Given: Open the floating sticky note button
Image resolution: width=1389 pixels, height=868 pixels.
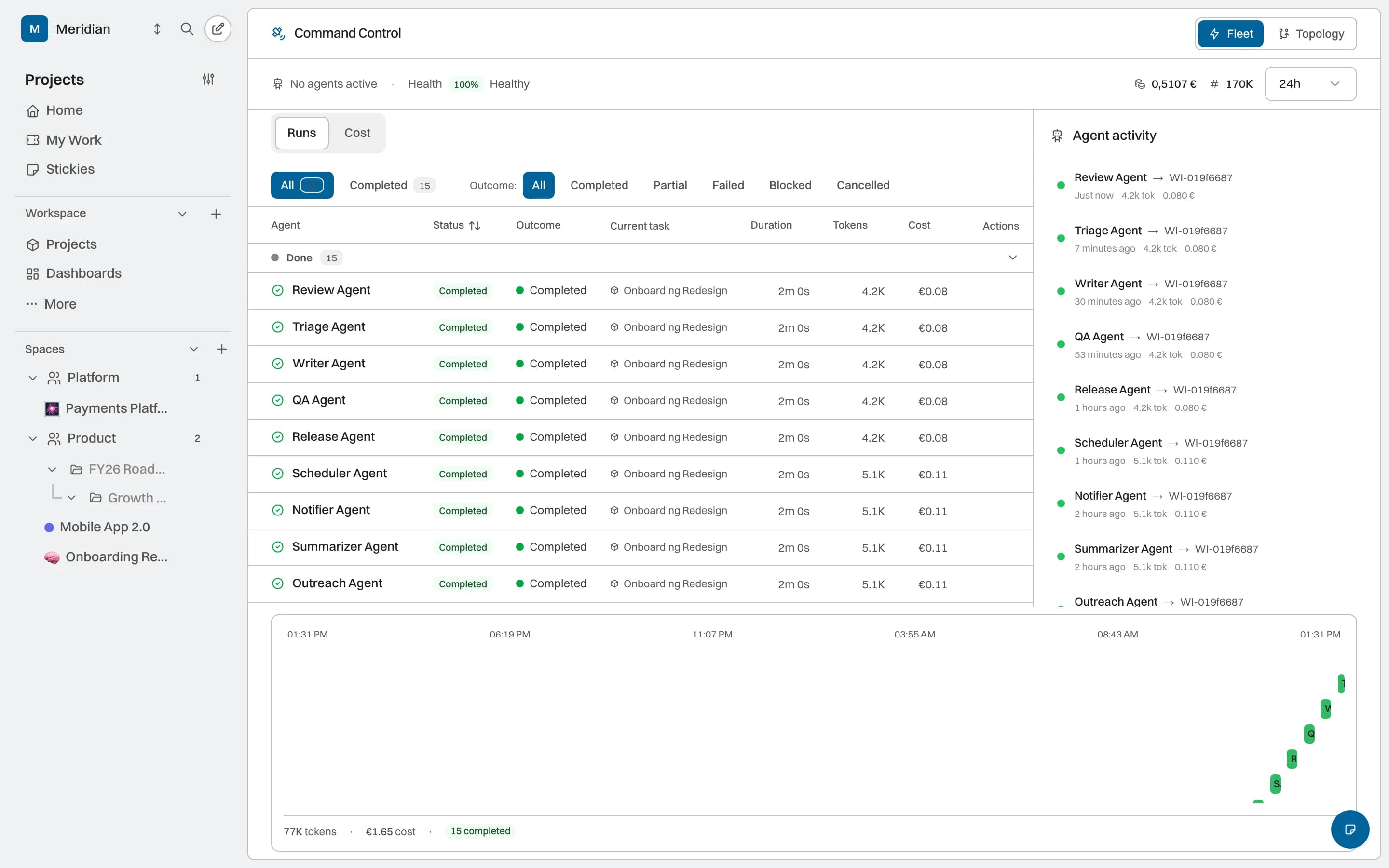Looking at the screenshot, I should pos(1350,829).
